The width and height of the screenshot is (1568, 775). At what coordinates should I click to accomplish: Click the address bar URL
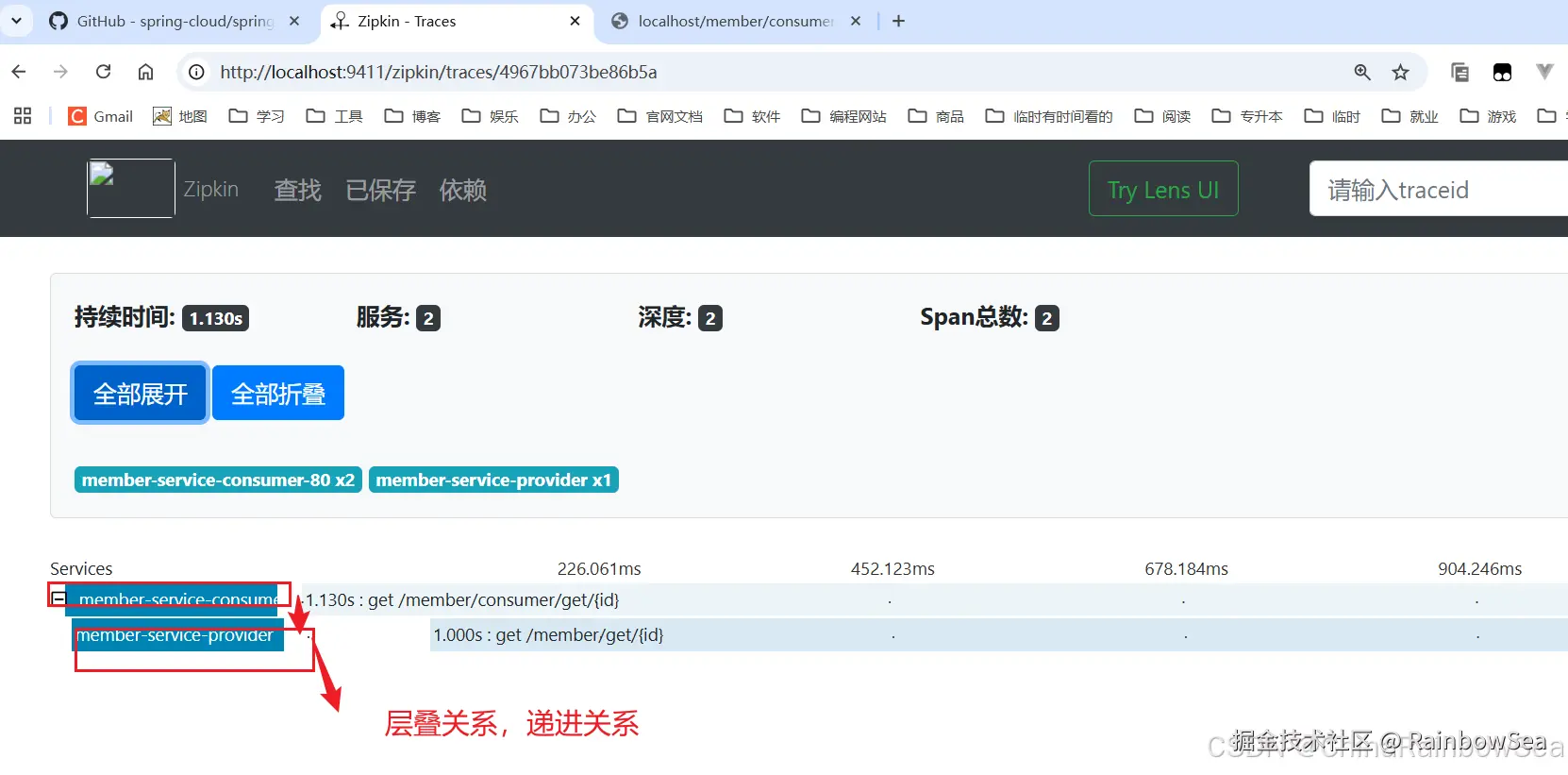[x=439, y=72]
